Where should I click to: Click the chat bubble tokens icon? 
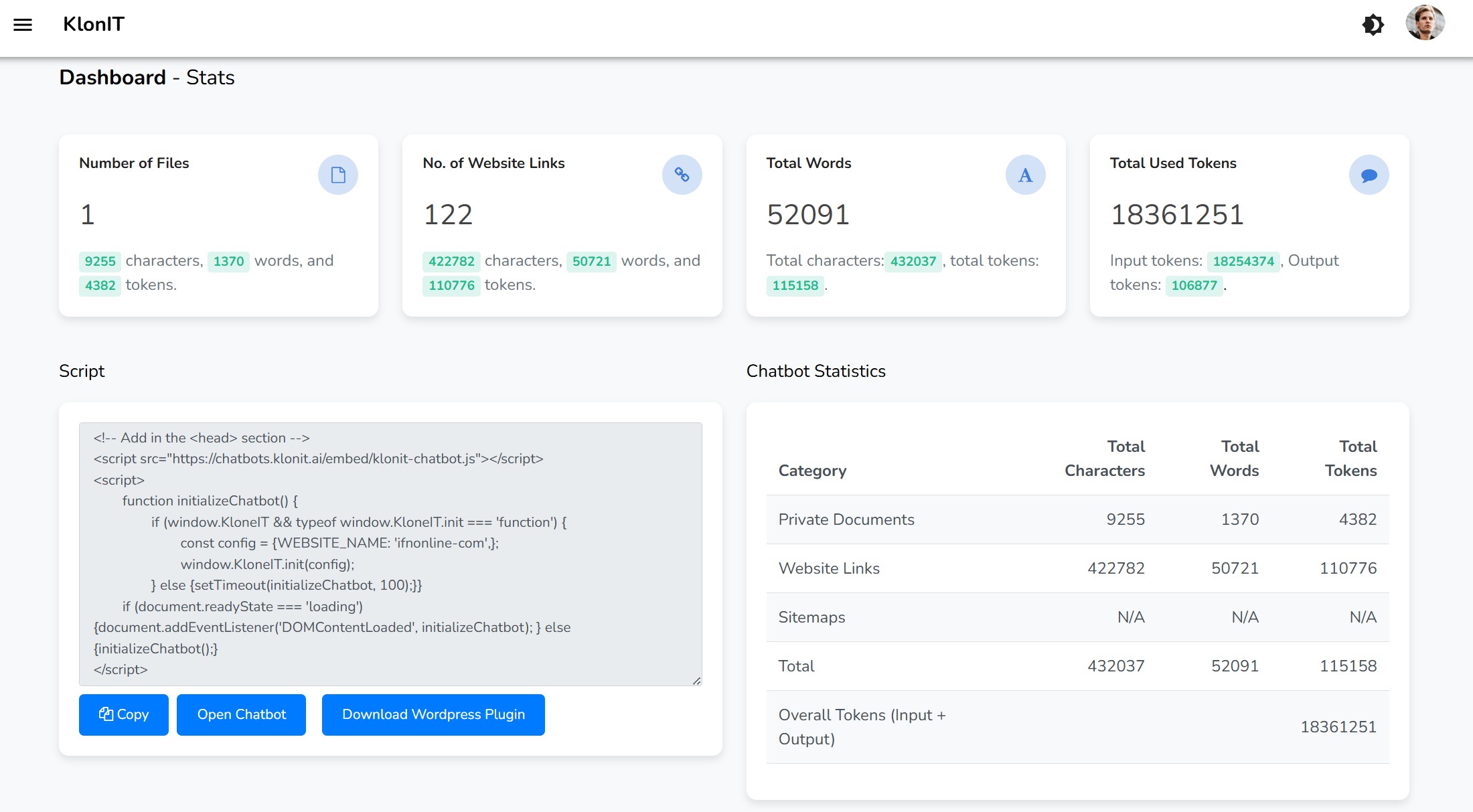coord(1369,175)
